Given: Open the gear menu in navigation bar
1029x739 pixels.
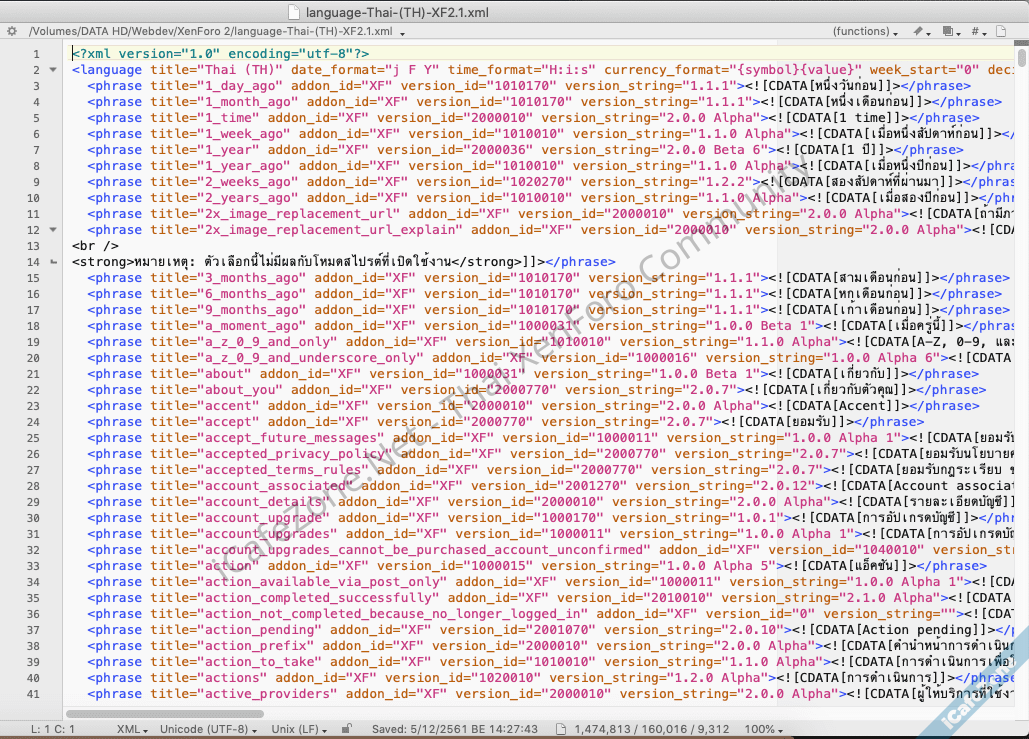Looking at the screenshot, I should pos(11,31).
